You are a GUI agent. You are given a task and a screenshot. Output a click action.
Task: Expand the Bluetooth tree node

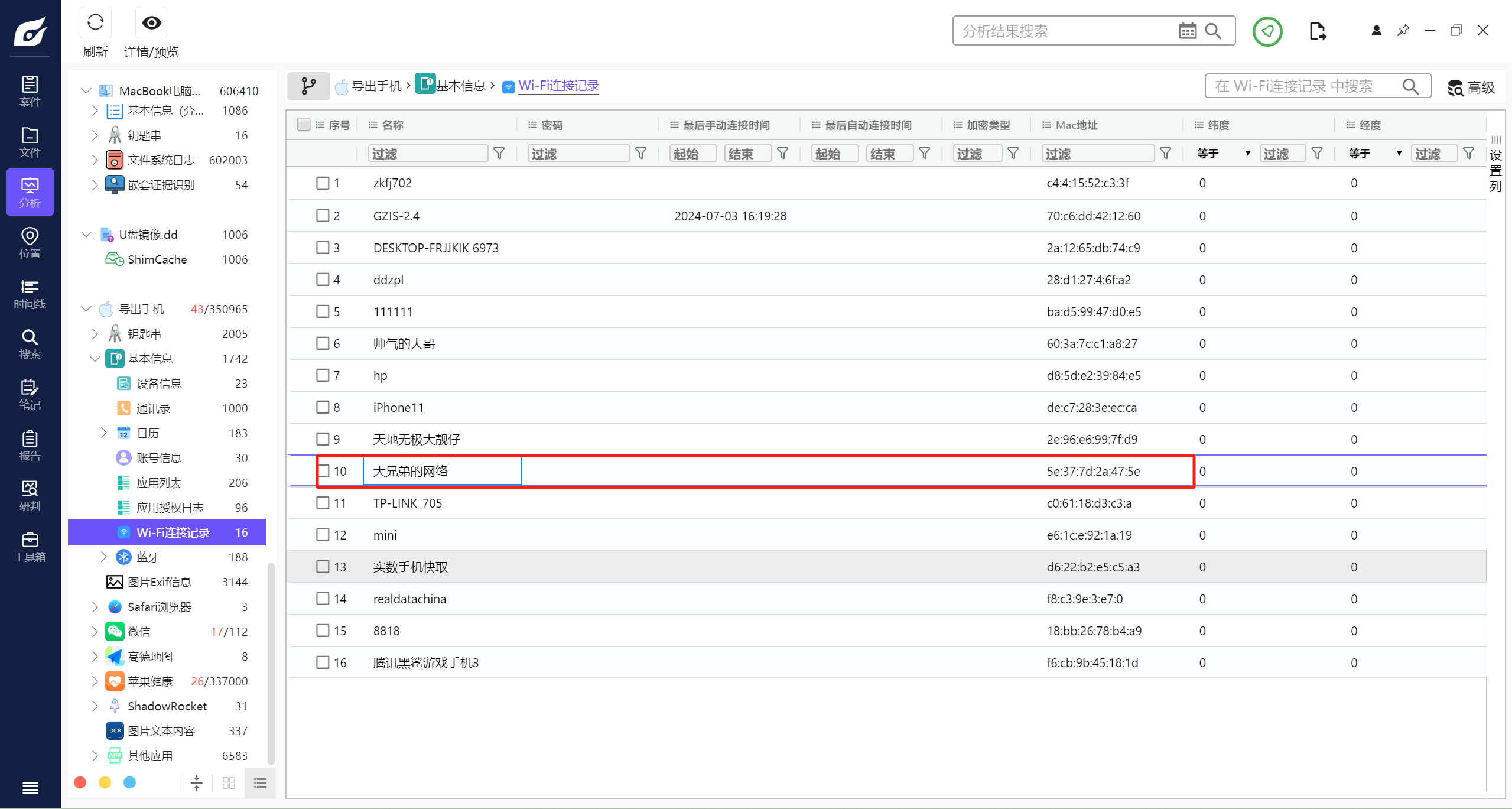[104, 557]
